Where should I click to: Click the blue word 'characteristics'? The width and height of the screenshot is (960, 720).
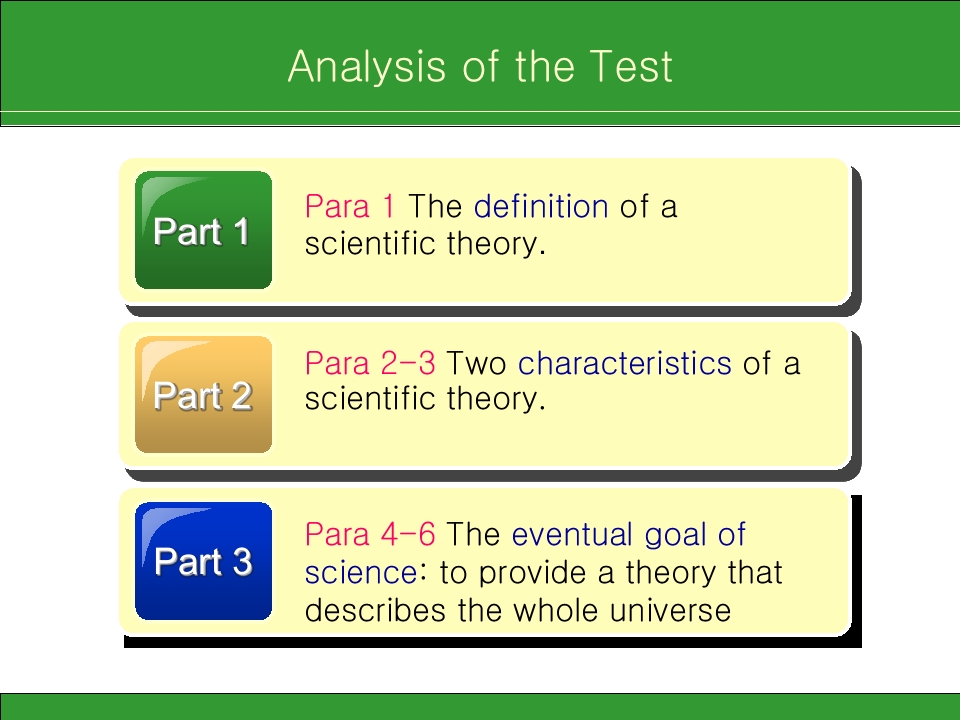[624, 363]
